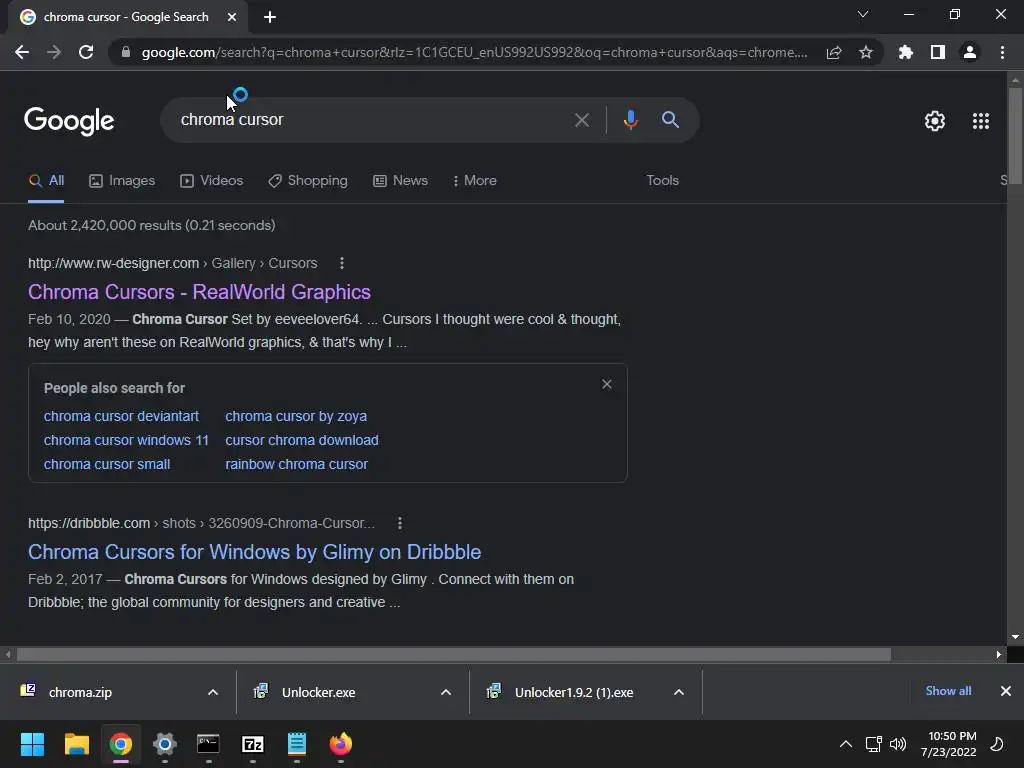Viewport: 1024px width, 768px height.
Task: Open the Windows Start menu
Action: click(x=32, y=744)
